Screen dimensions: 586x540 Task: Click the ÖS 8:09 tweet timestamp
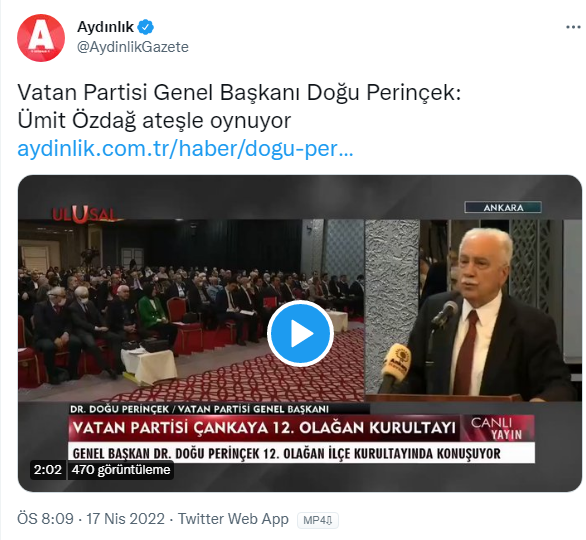(x=46, y=519)
